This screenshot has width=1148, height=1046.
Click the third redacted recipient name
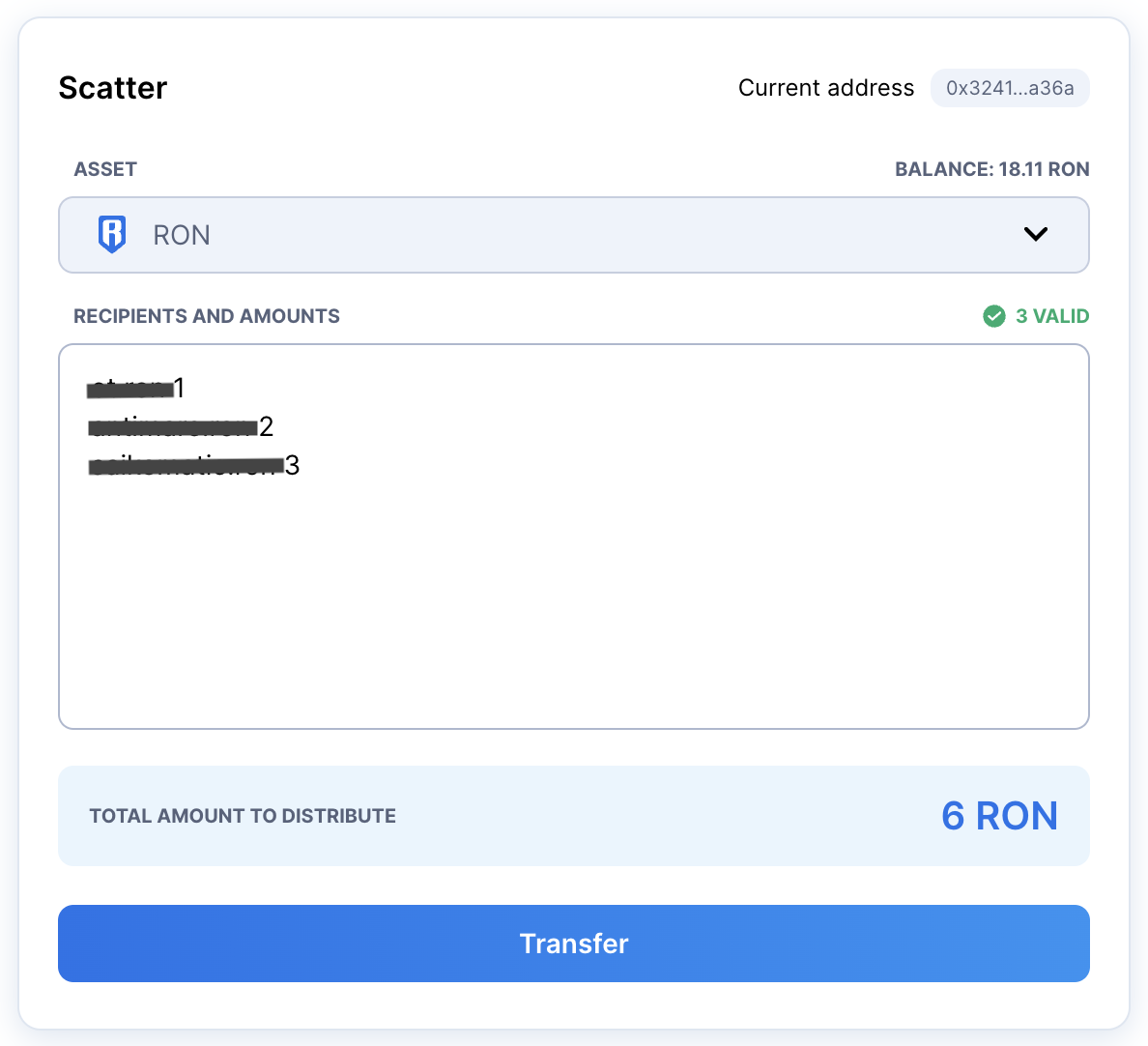(186, 466)
